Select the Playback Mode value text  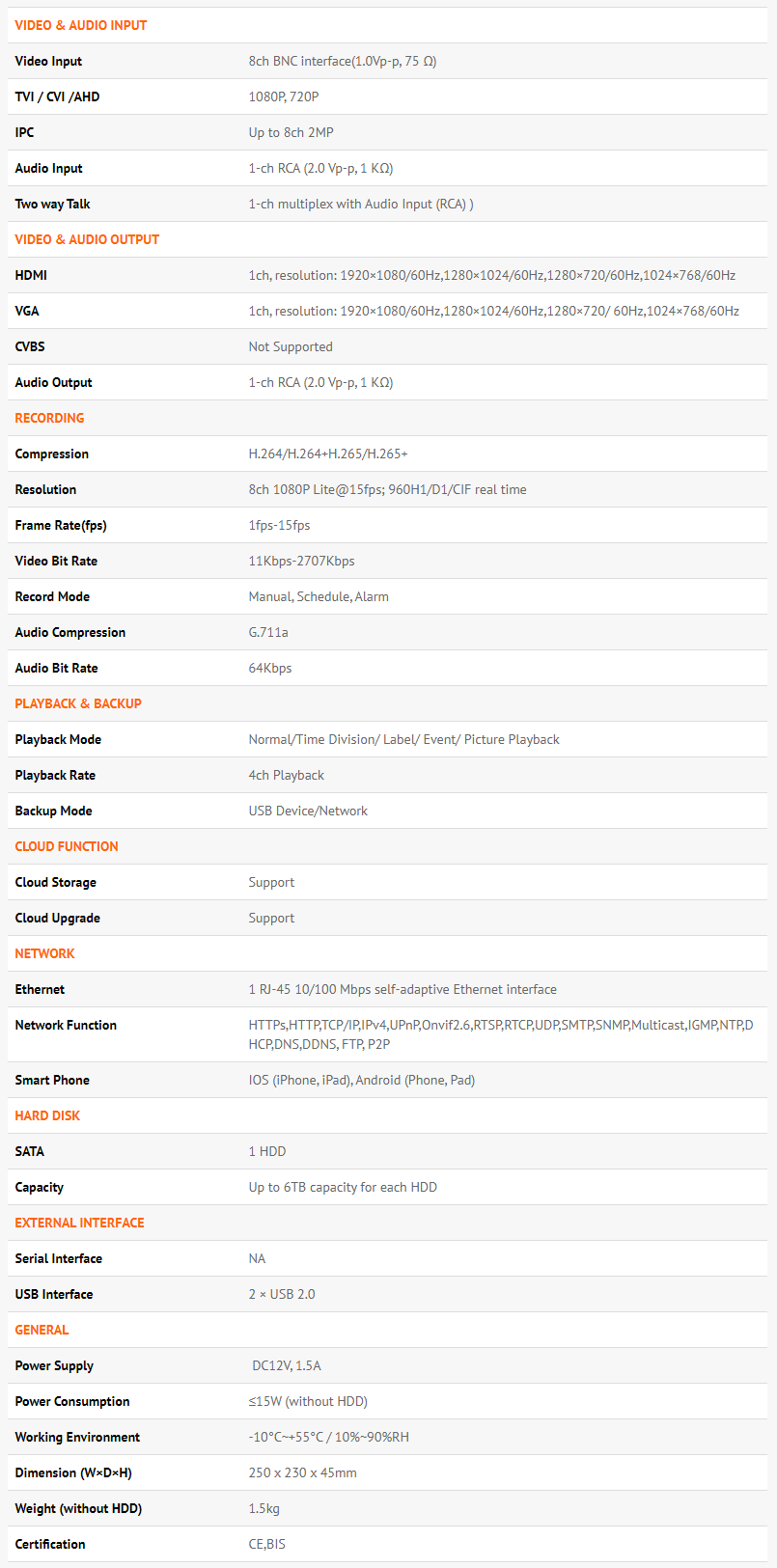[403, 739]
